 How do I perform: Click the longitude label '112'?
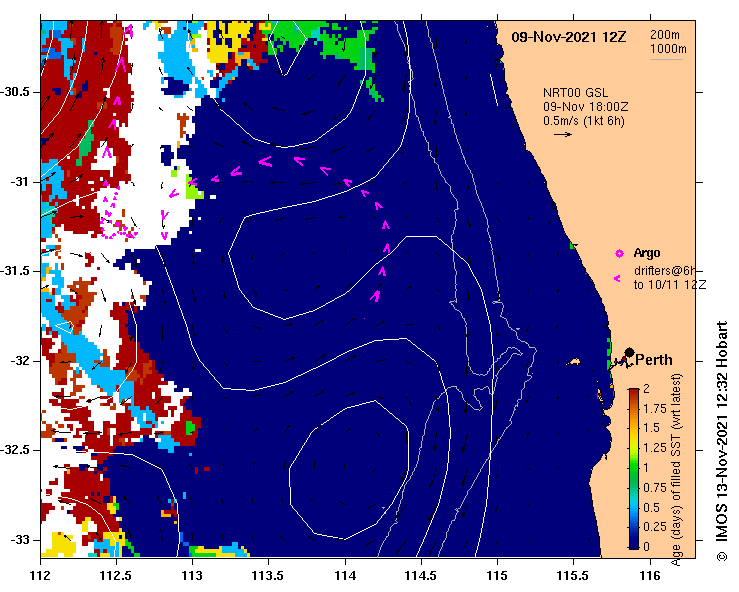click(41, 576)
